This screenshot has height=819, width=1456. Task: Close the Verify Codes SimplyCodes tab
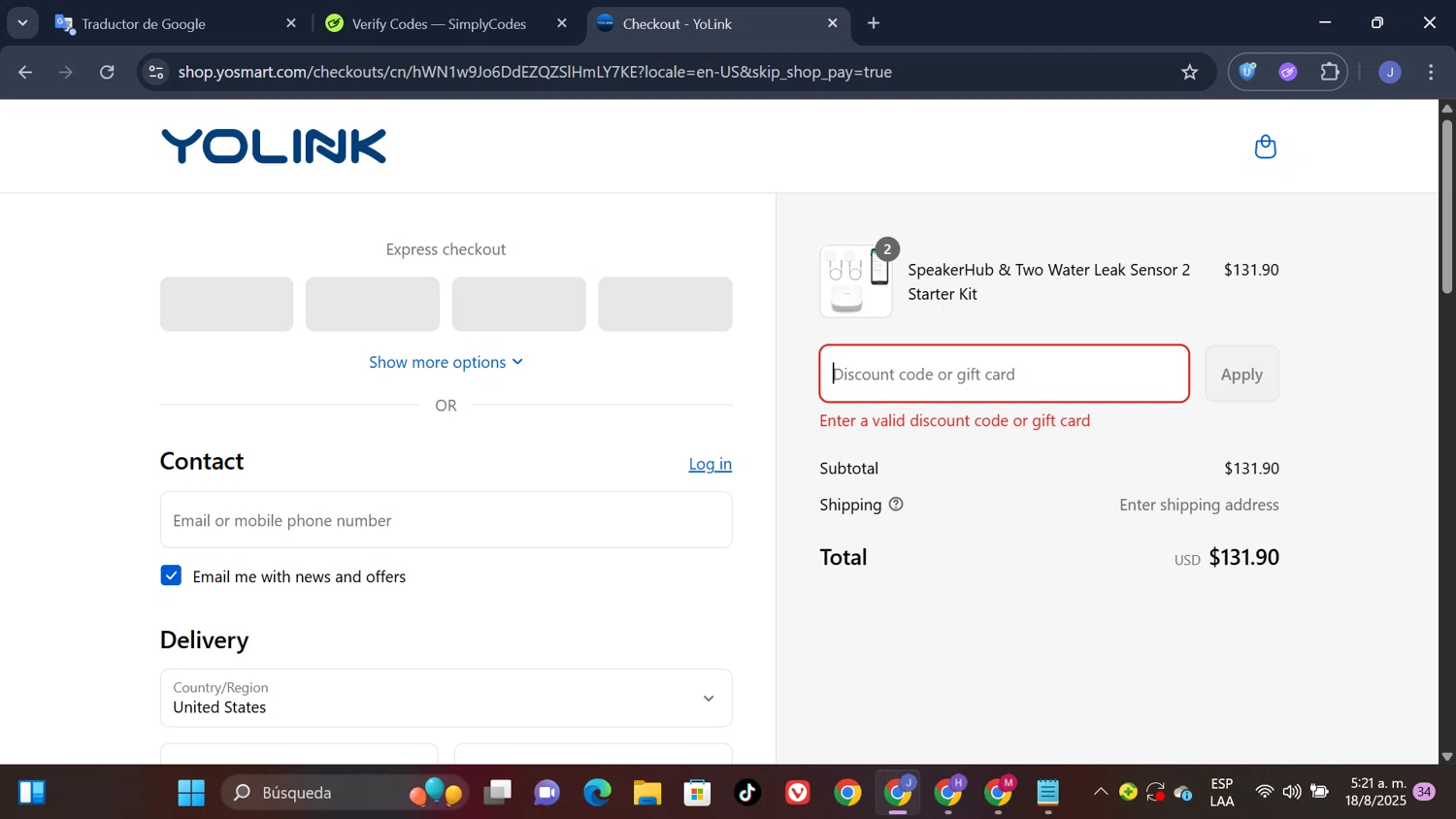[x=562, y=23]
